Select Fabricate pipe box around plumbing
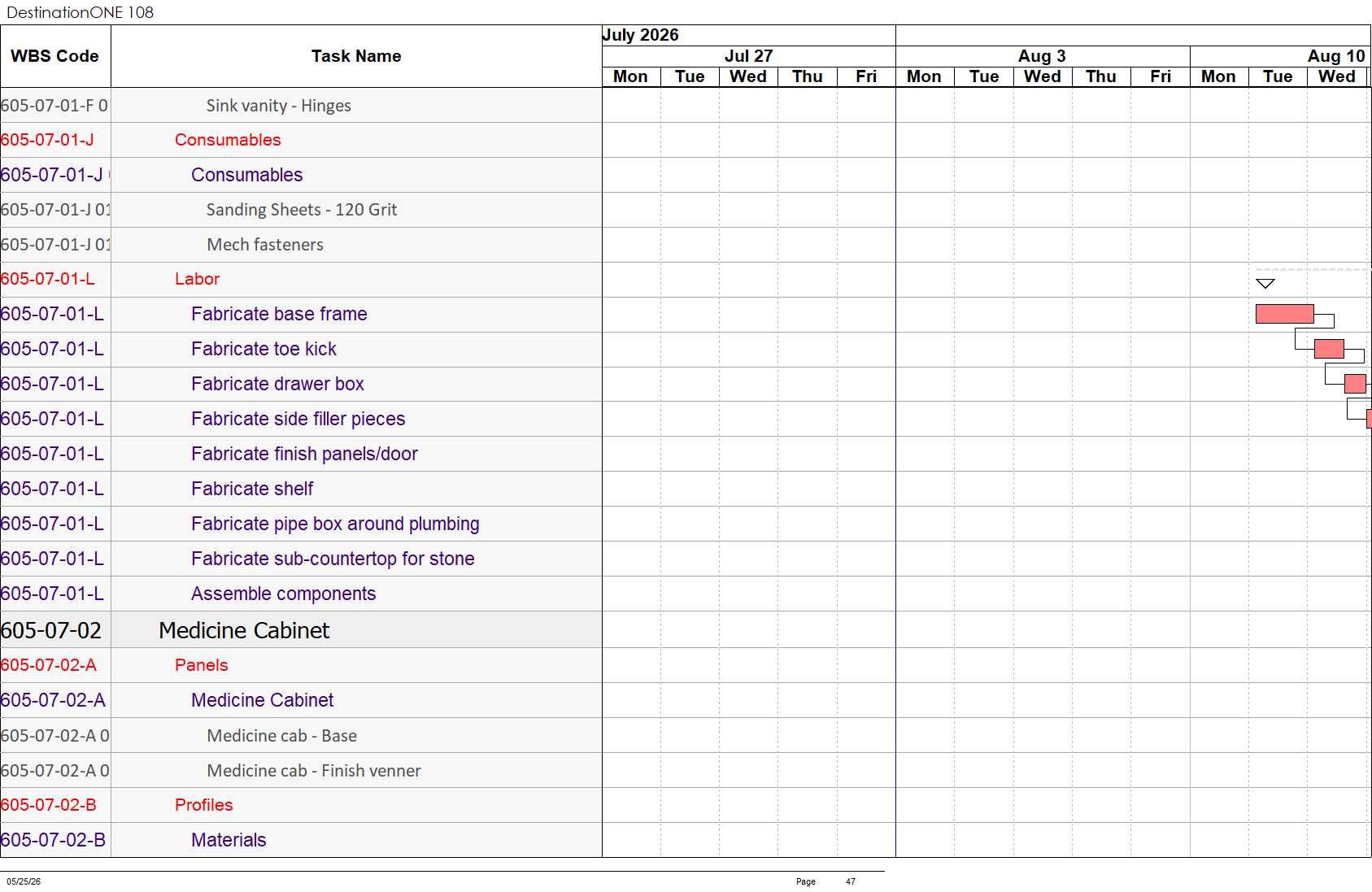The width and height of the screenshot is (1372, 892). coord(335,524)
